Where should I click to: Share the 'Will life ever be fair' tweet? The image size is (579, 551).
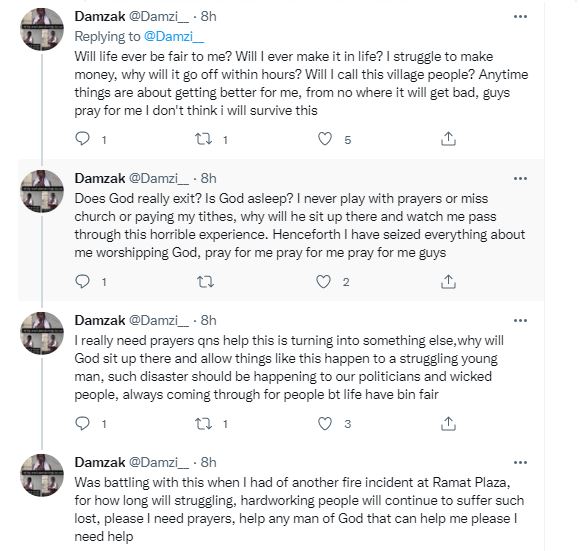pos(448,139)
